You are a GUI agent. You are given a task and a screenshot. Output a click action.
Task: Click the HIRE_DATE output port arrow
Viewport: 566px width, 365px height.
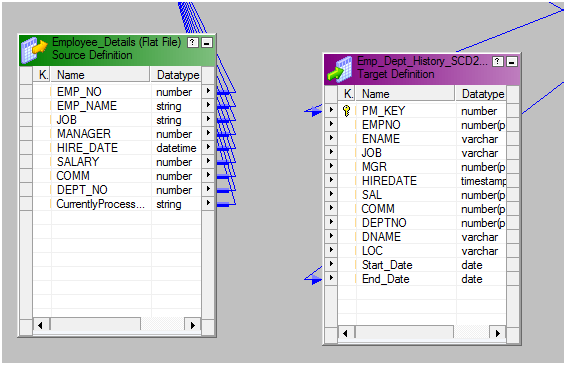(208, 147)
